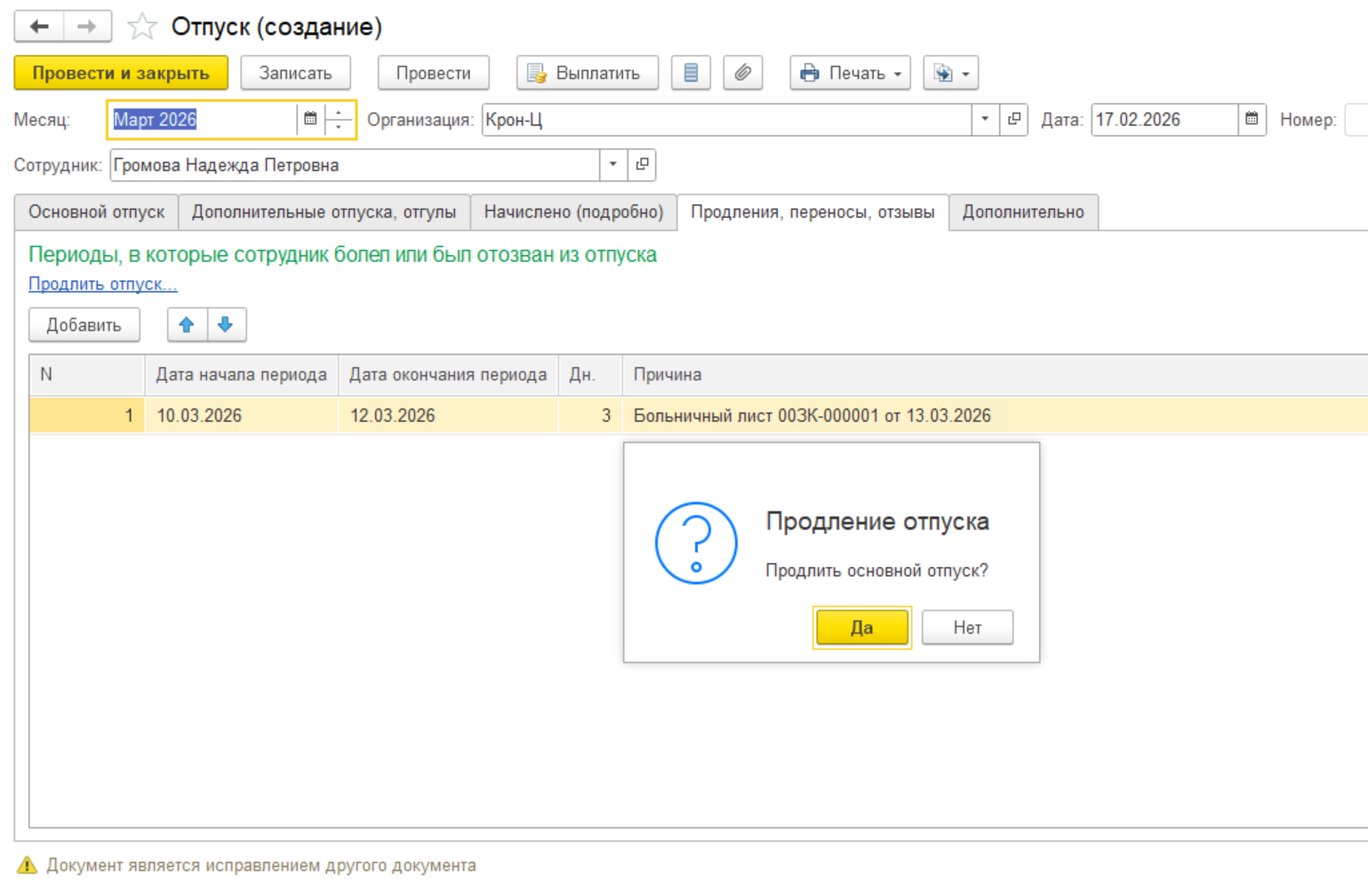Expand the Сотрудник dropdown list

[x=612, y=164]
